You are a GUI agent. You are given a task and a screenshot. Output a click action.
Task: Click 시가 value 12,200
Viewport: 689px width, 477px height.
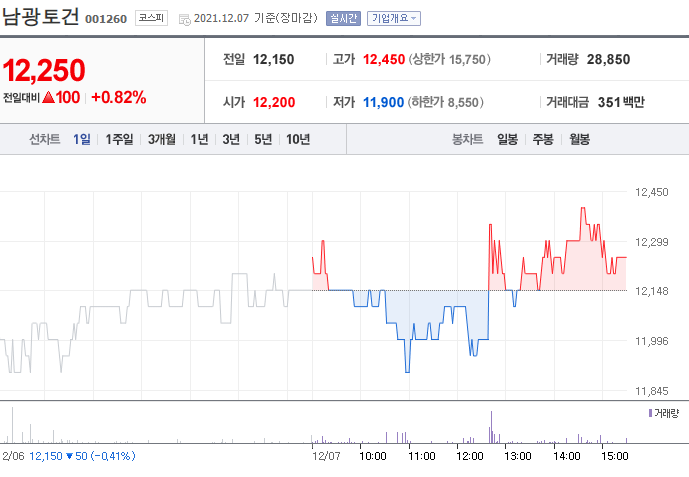pos(274,102)
